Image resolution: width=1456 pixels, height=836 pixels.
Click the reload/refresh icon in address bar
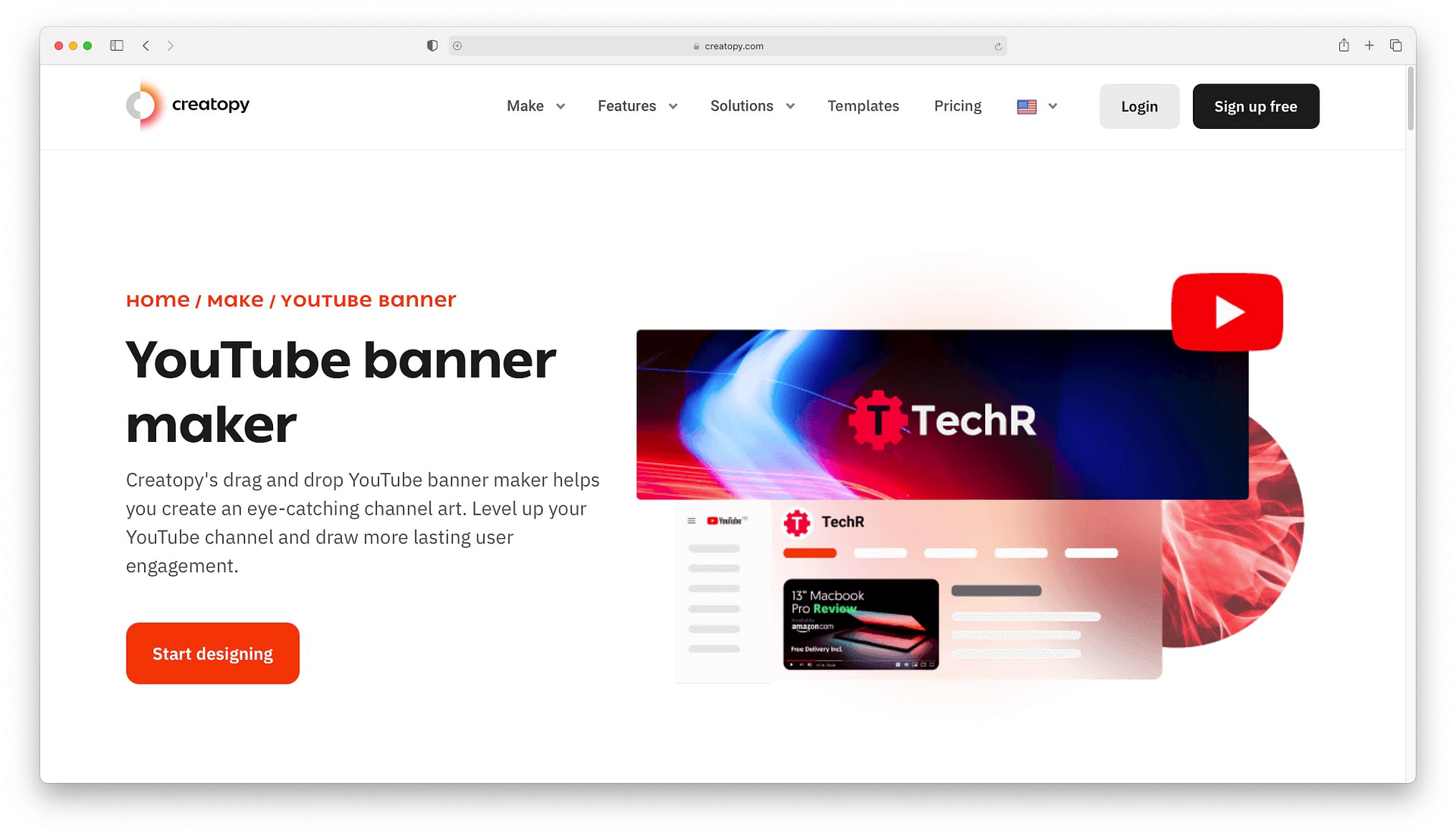point(997,46)
